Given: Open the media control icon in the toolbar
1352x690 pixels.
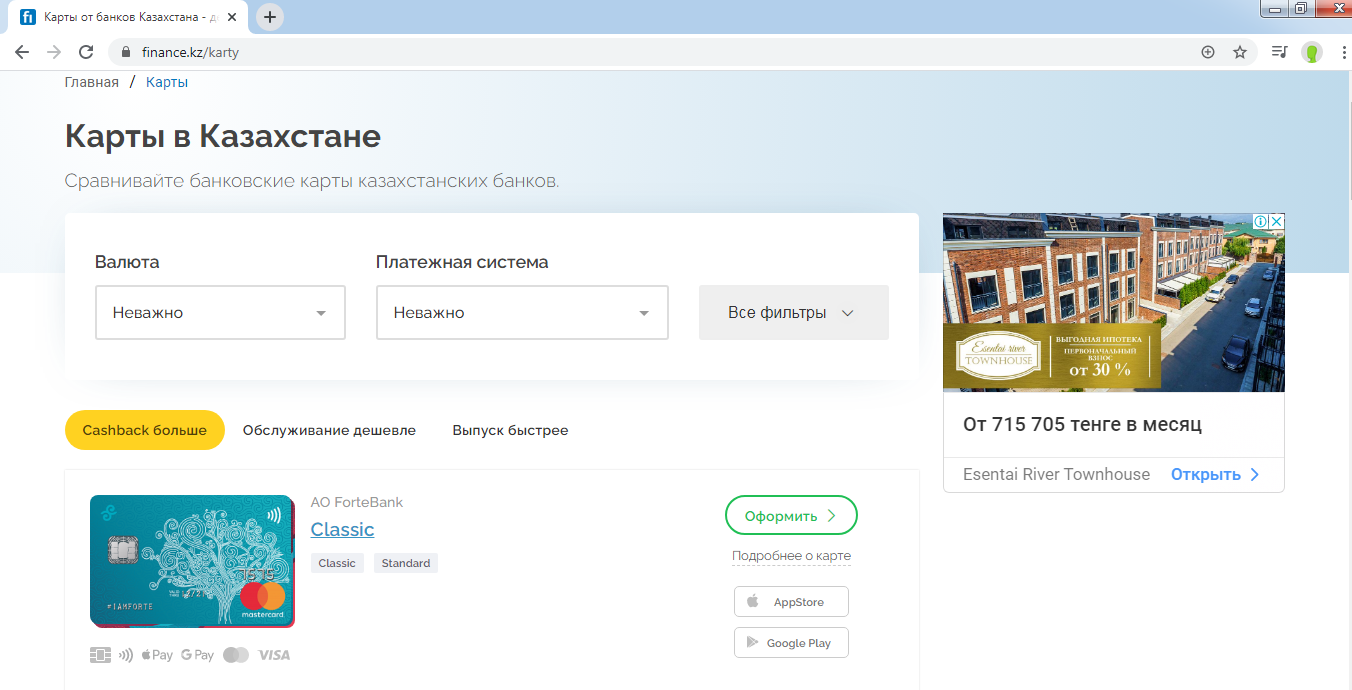Looking at the screenshot, I should tap(1279, 52).
